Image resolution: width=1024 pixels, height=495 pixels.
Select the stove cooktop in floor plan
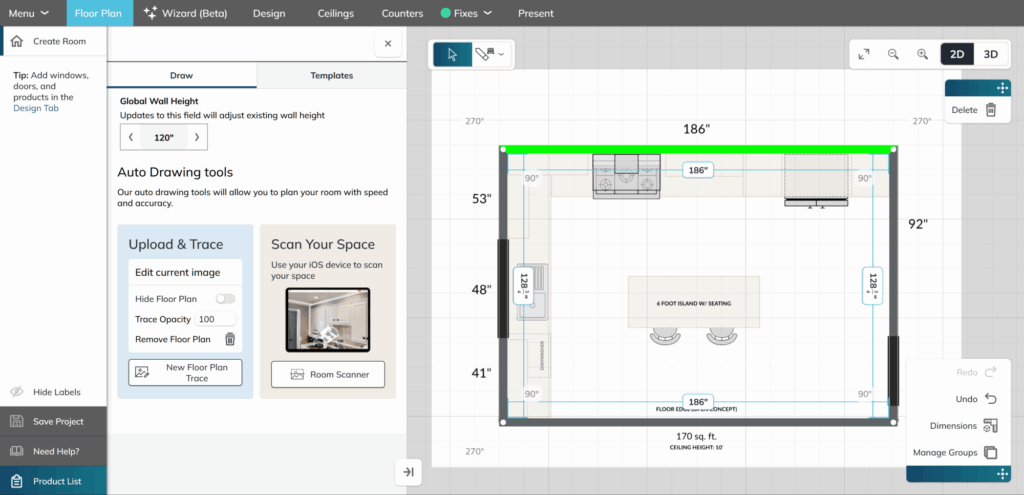click(626, 176)
